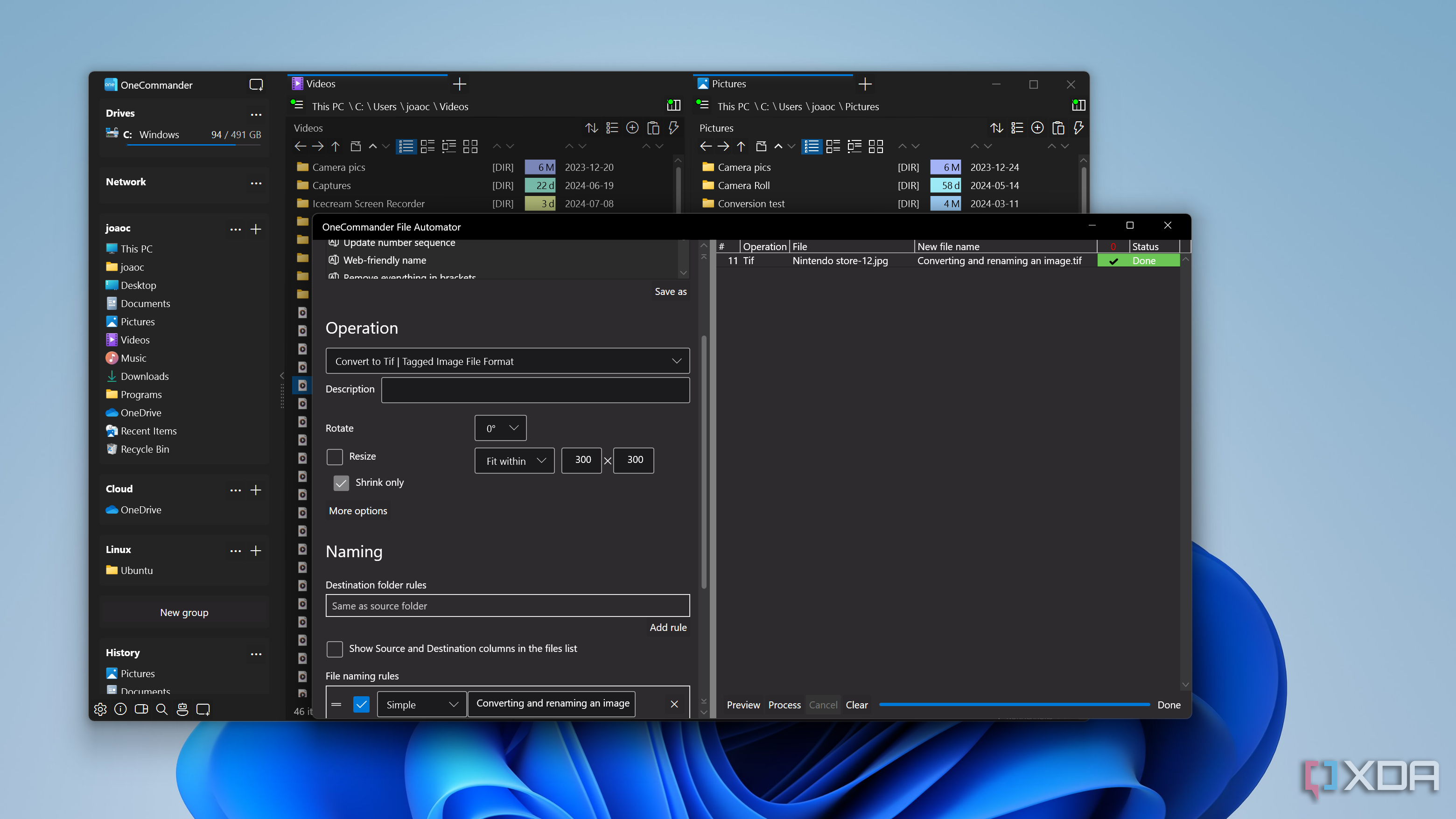This screenshot has height=819, width=1456.
Task: Open Cloud section options menu
Action: tap(236, 490)
